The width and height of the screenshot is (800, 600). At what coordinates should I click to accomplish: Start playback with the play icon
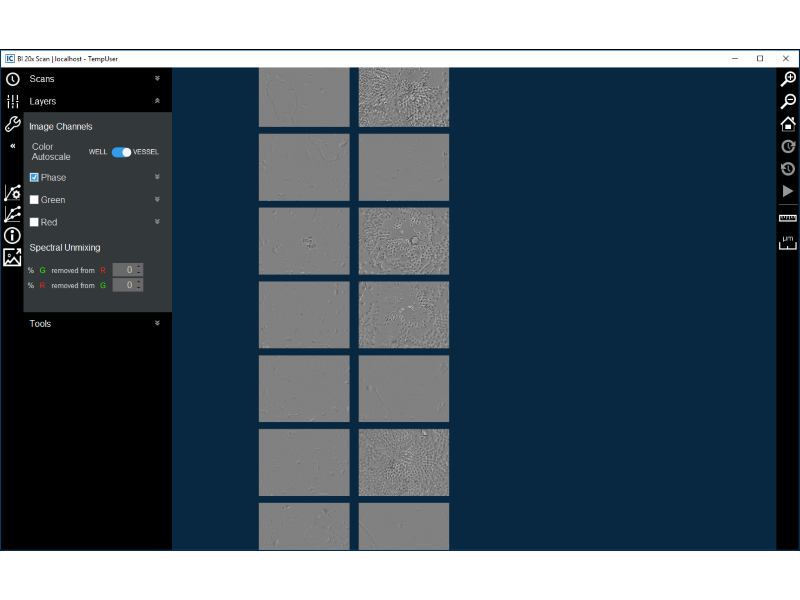788,191
